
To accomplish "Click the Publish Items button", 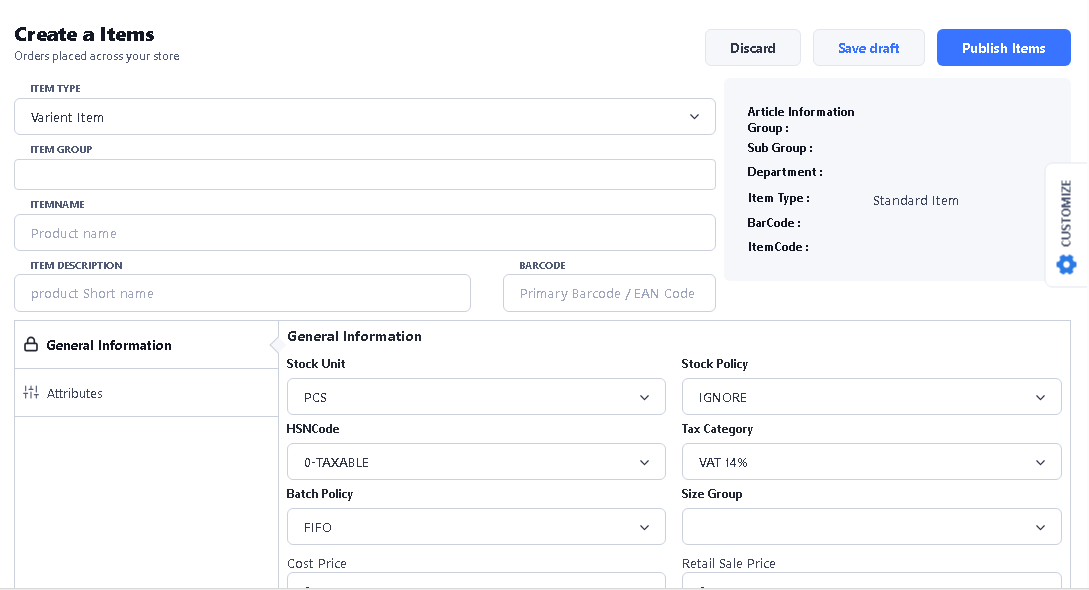I will point(1003,48).
